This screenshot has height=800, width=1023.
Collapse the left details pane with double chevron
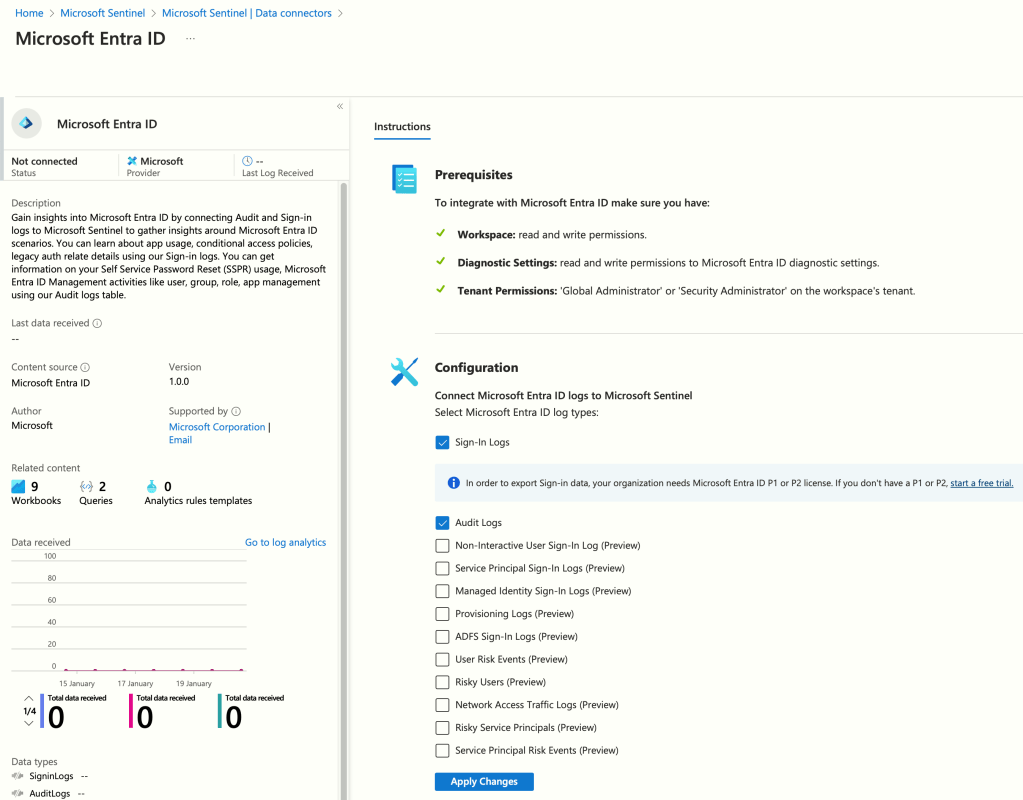340,106
